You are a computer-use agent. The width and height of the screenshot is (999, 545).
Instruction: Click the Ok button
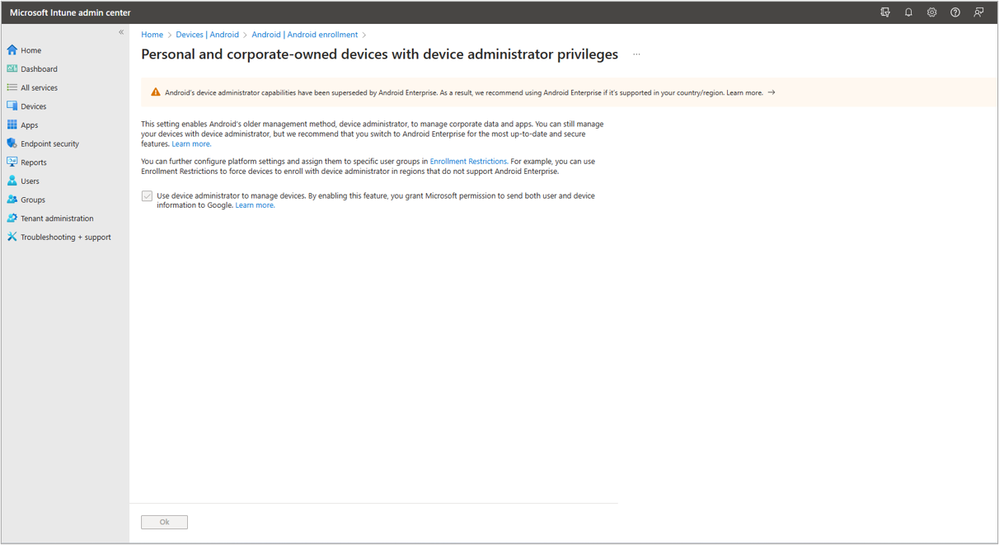pyautogui.click(x=164, y=522)
